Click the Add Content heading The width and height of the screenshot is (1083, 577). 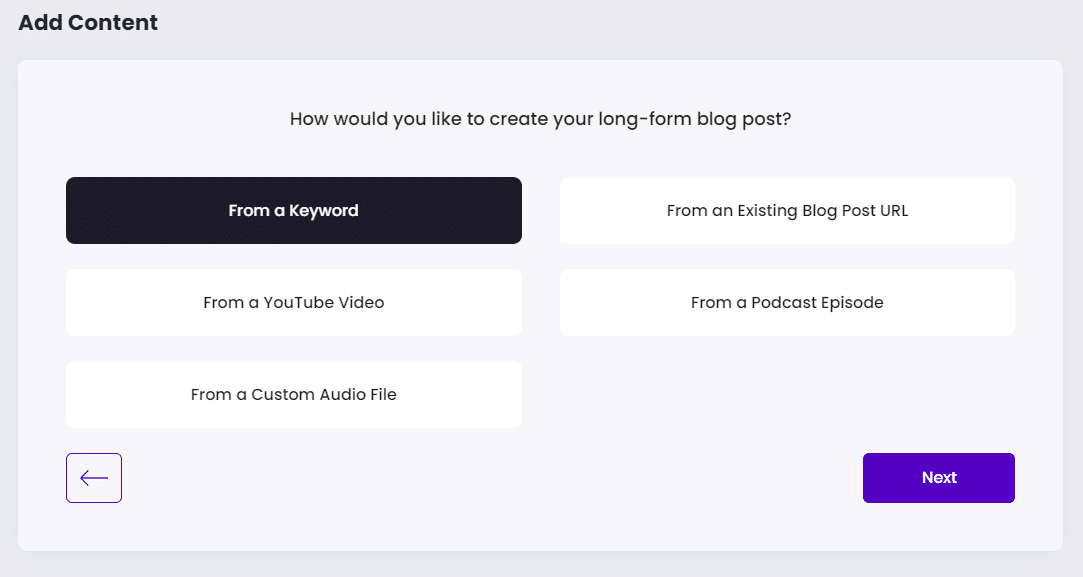(88, 22)
